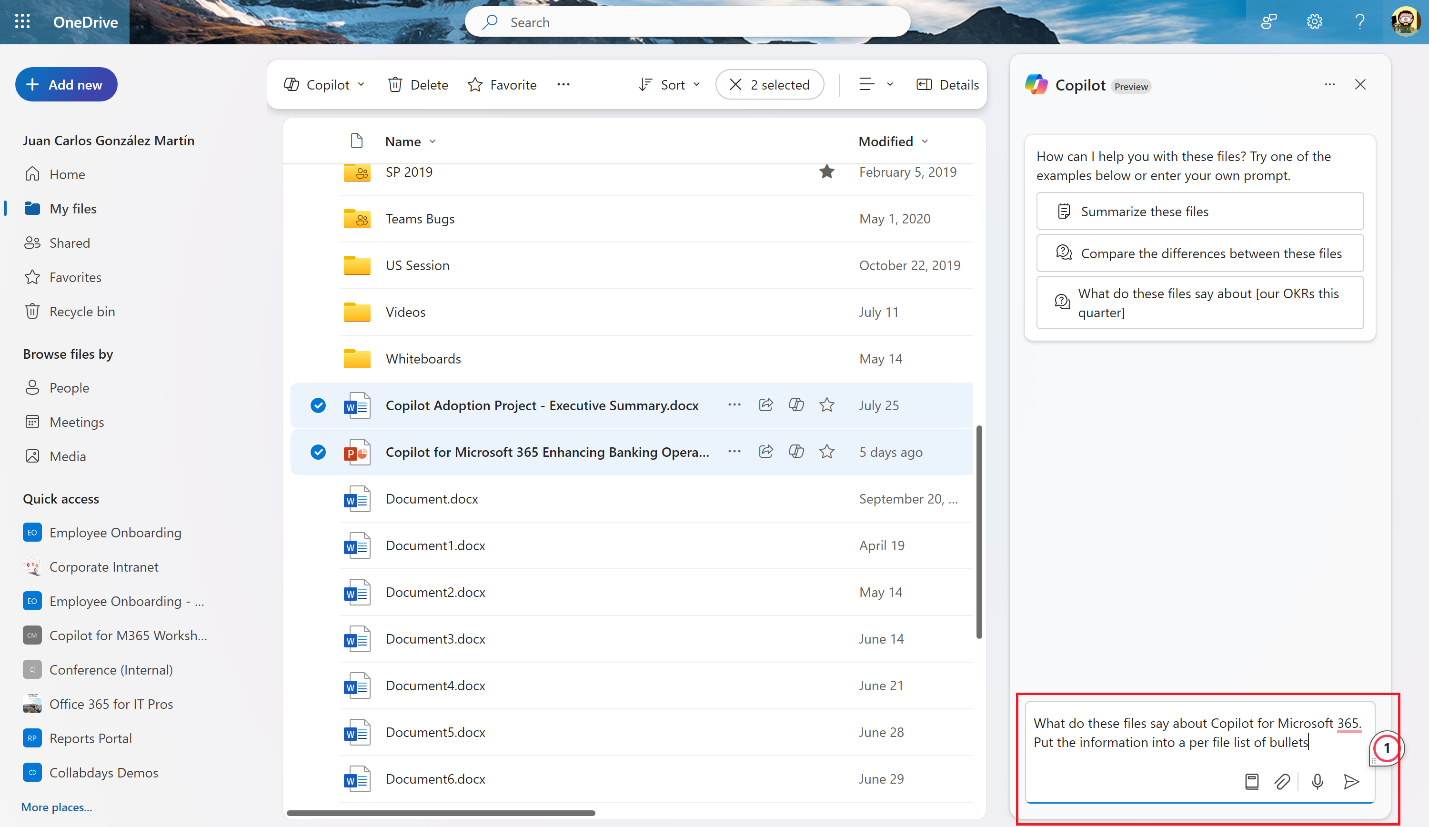The width and height of the screenshot is (1429, 827).
Task: Attach a file using the paperclip icon
Action: pos(1283,781)
